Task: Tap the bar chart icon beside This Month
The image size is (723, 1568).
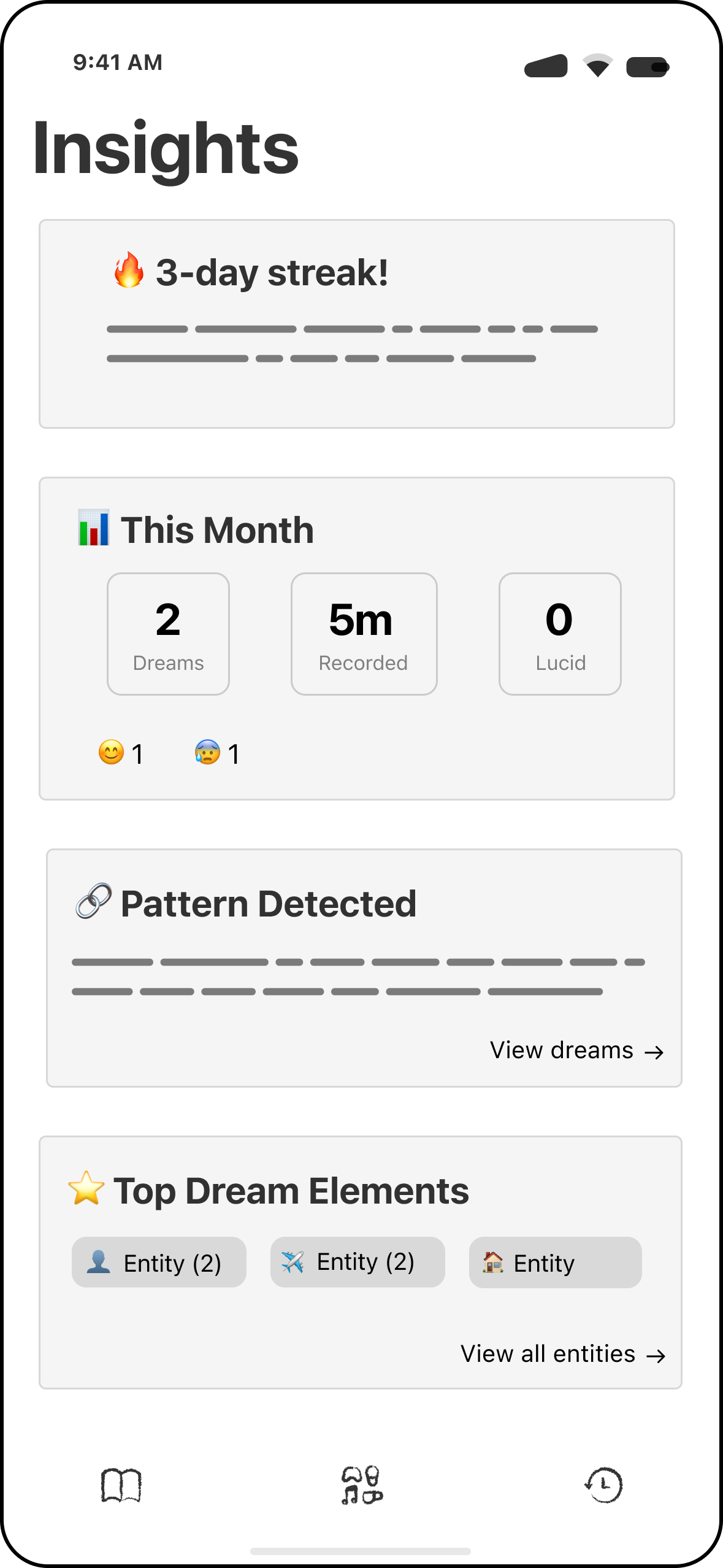Action: click(91, 529)
